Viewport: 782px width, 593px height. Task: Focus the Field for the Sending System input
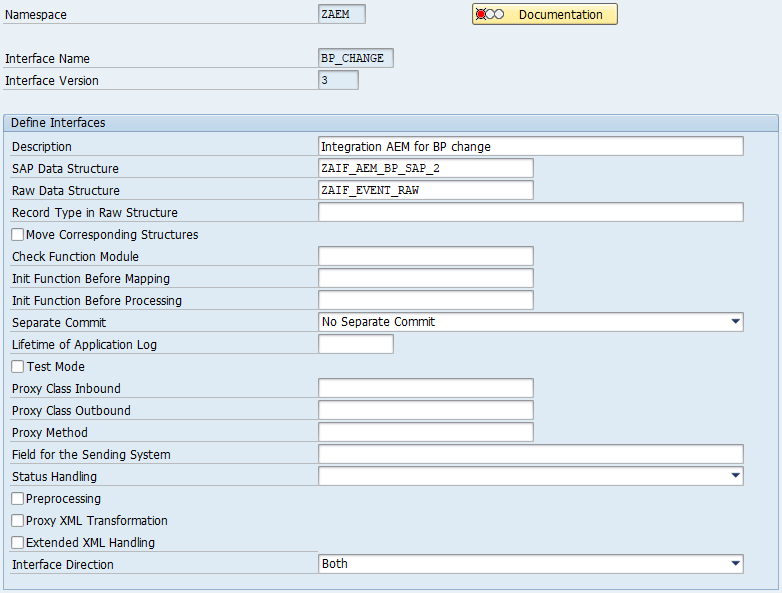(531, 454)
